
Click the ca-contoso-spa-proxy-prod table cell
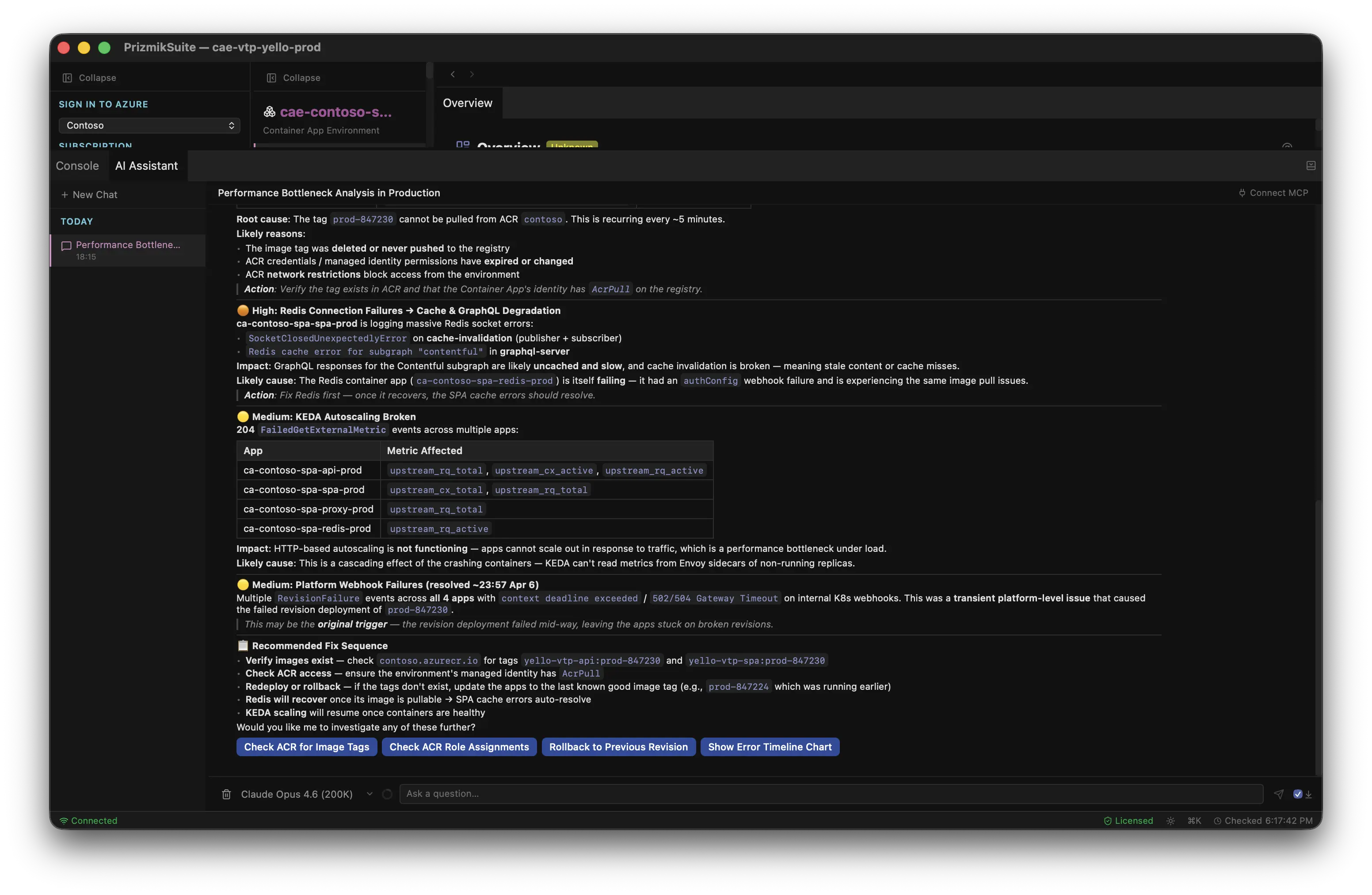tap(309, 510)
